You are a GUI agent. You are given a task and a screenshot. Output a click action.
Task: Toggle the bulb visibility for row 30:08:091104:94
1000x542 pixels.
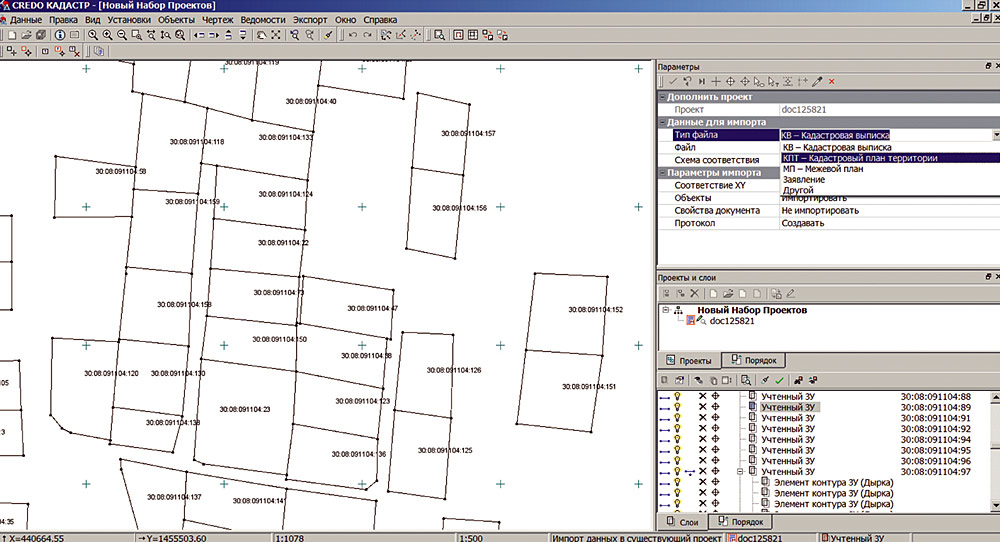tap(677, 439)
